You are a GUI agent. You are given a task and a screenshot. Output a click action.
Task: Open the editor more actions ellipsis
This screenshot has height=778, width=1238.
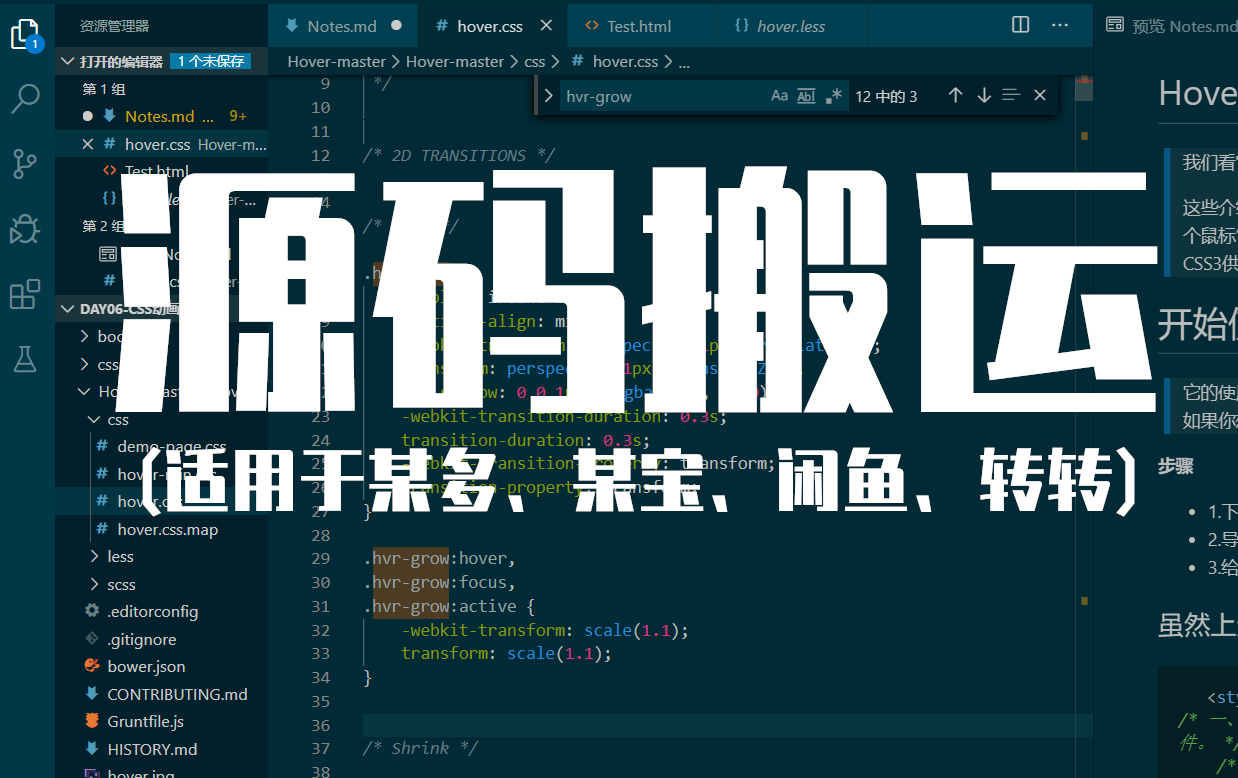coord(1060,25)
